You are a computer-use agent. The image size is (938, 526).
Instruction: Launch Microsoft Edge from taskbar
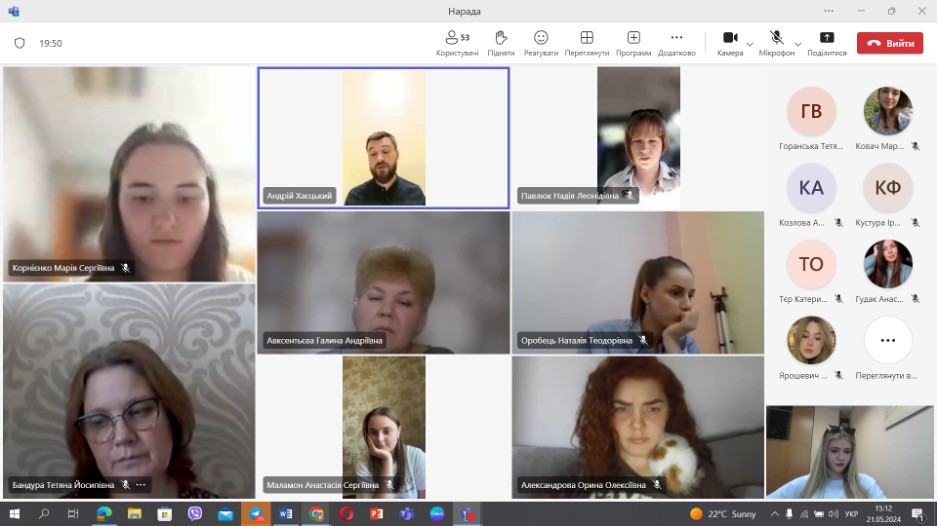[x=104, y=514]
